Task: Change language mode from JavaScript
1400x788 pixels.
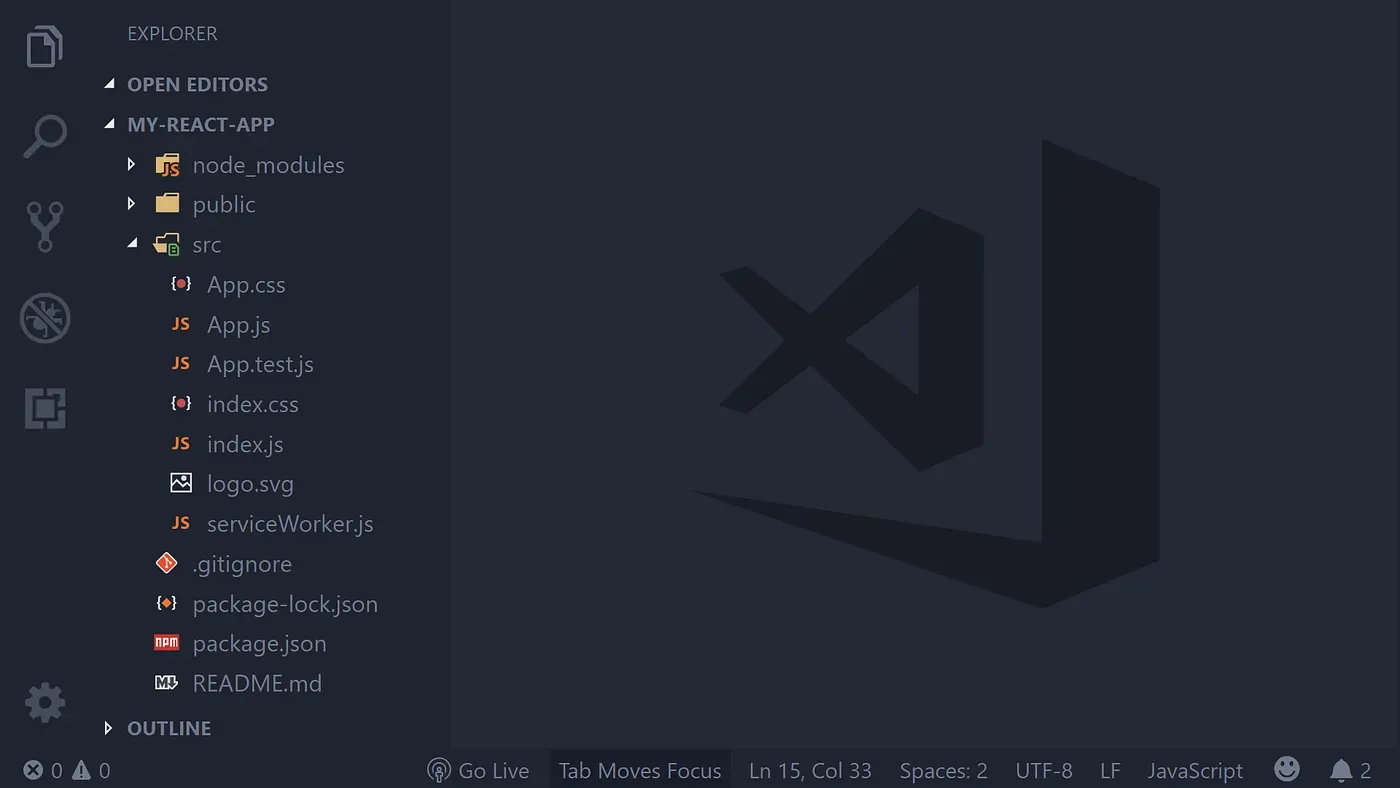Action: 1195,770
